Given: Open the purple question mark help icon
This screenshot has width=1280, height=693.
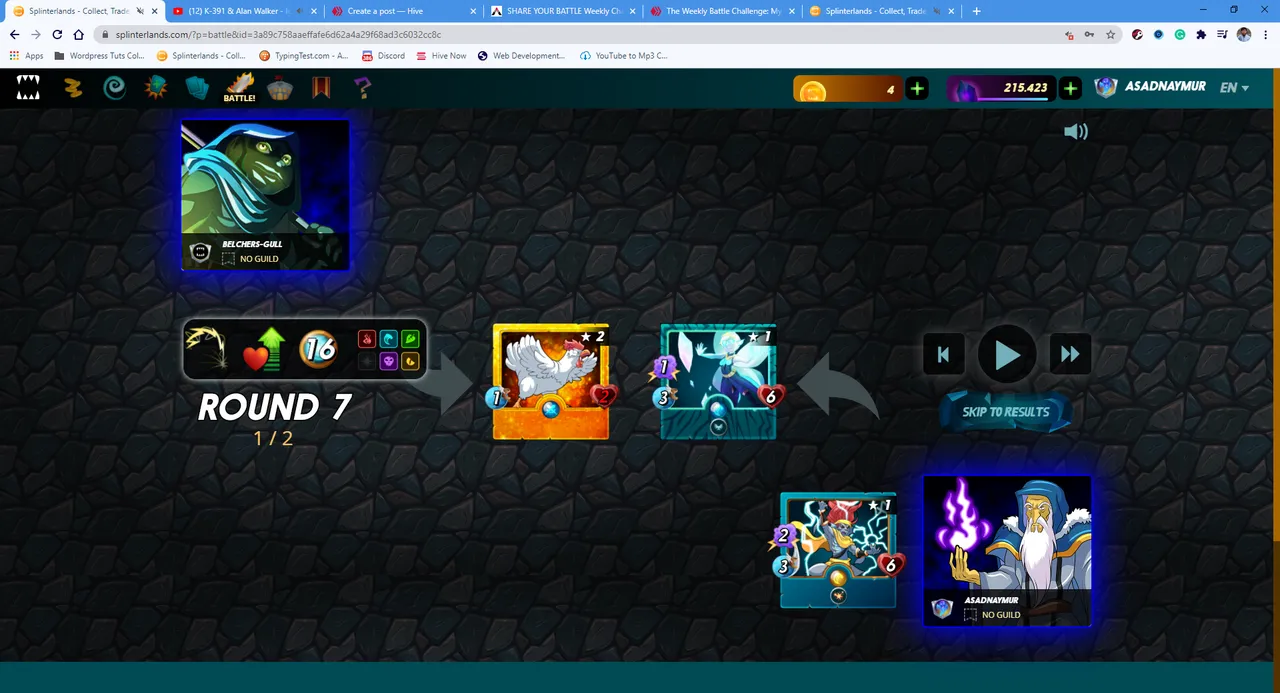Looking at the screenshot, I should (363, 88).
